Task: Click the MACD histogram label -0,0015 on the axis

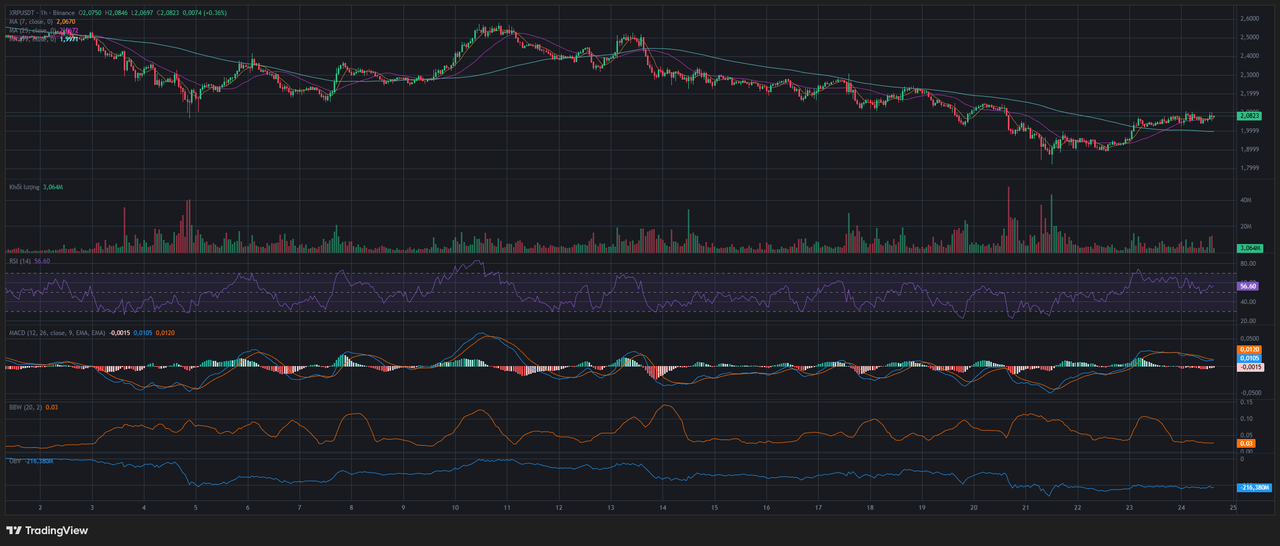Action: [x=1250, y=367]
